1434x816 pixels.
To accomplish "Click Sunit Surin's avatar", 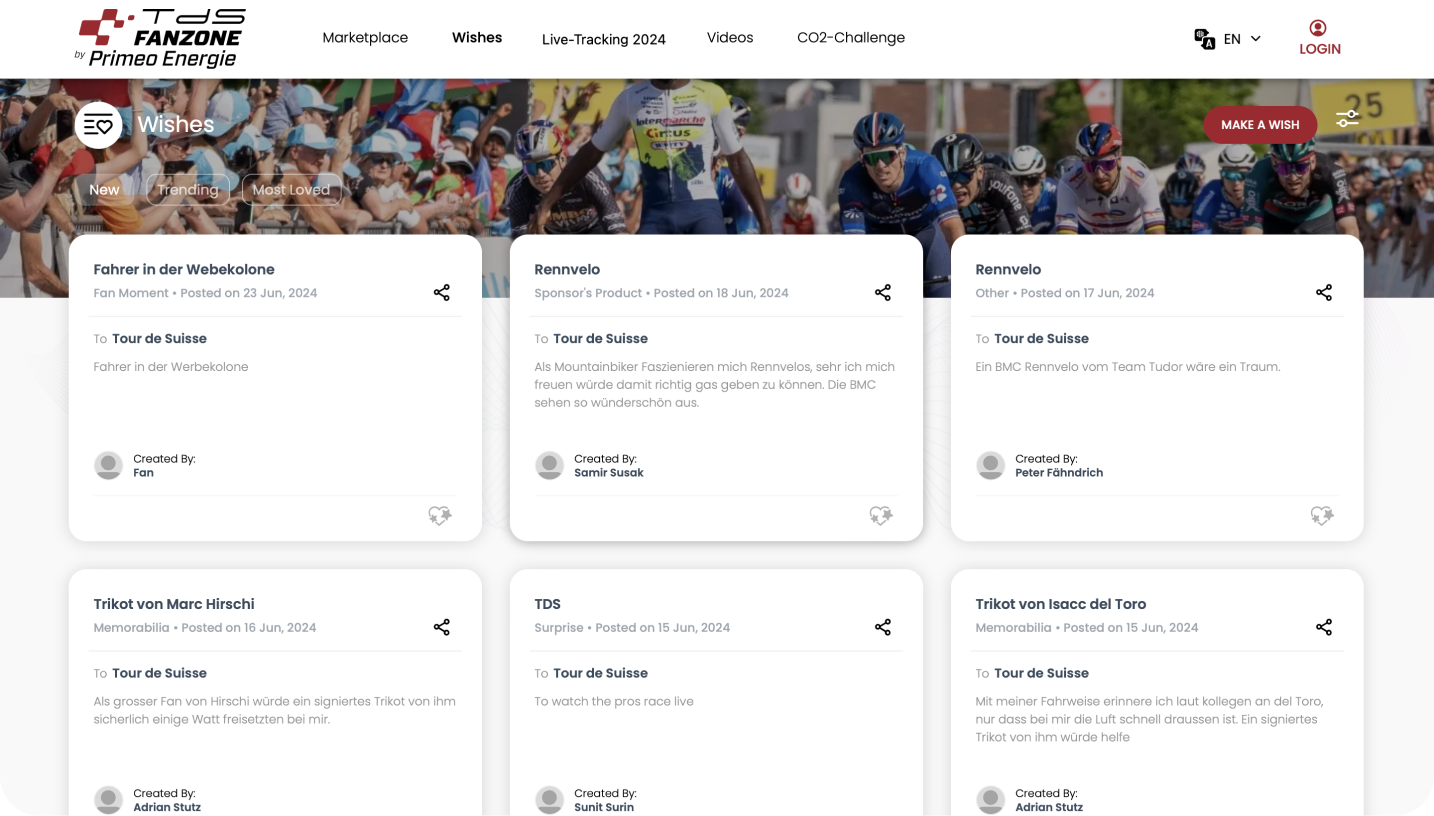I will point(549,800).
